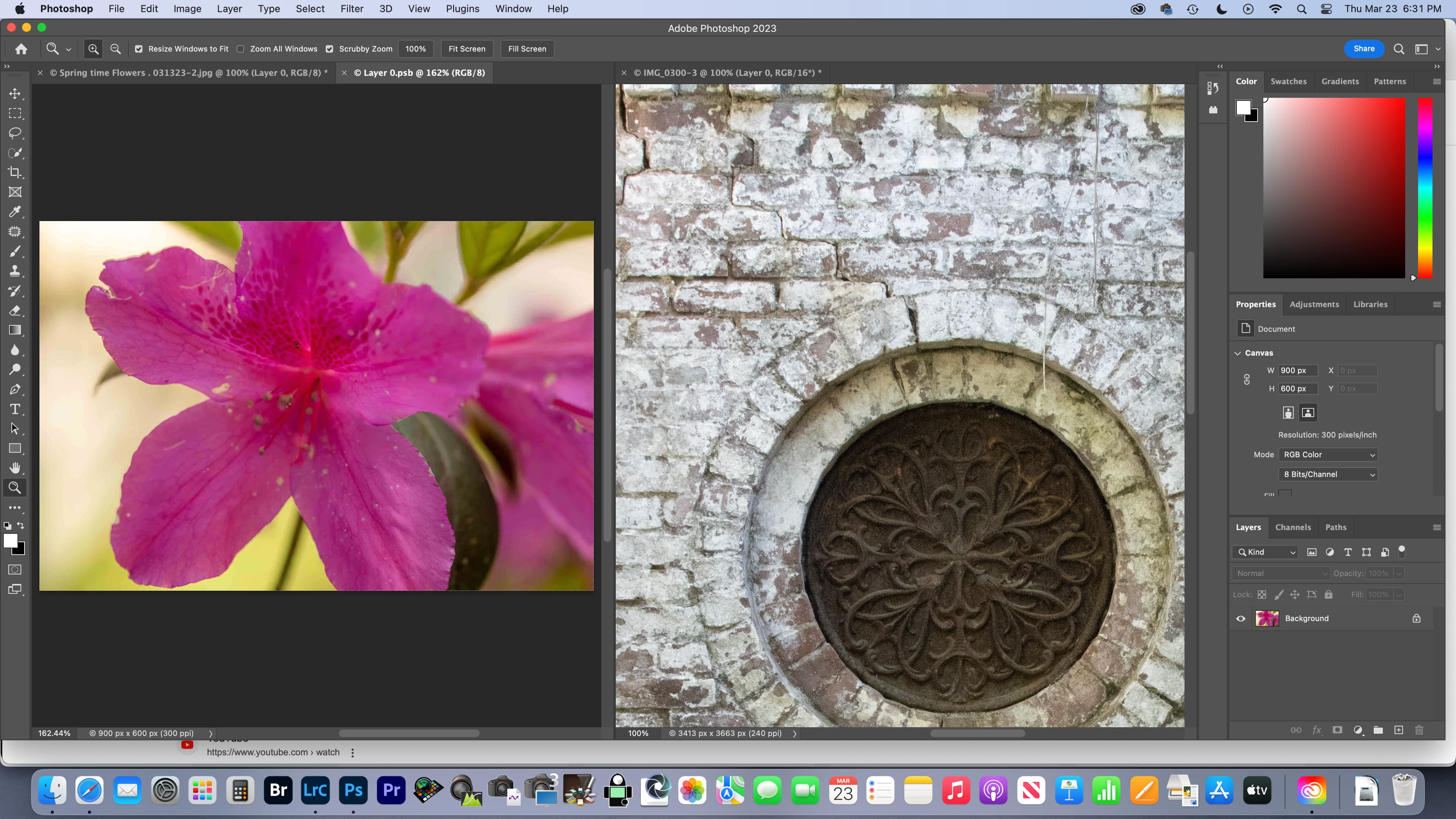Viewport: 1456px width, 819px height.
Task: Click the Fit Screen button
Action: (x=466, y=49)
